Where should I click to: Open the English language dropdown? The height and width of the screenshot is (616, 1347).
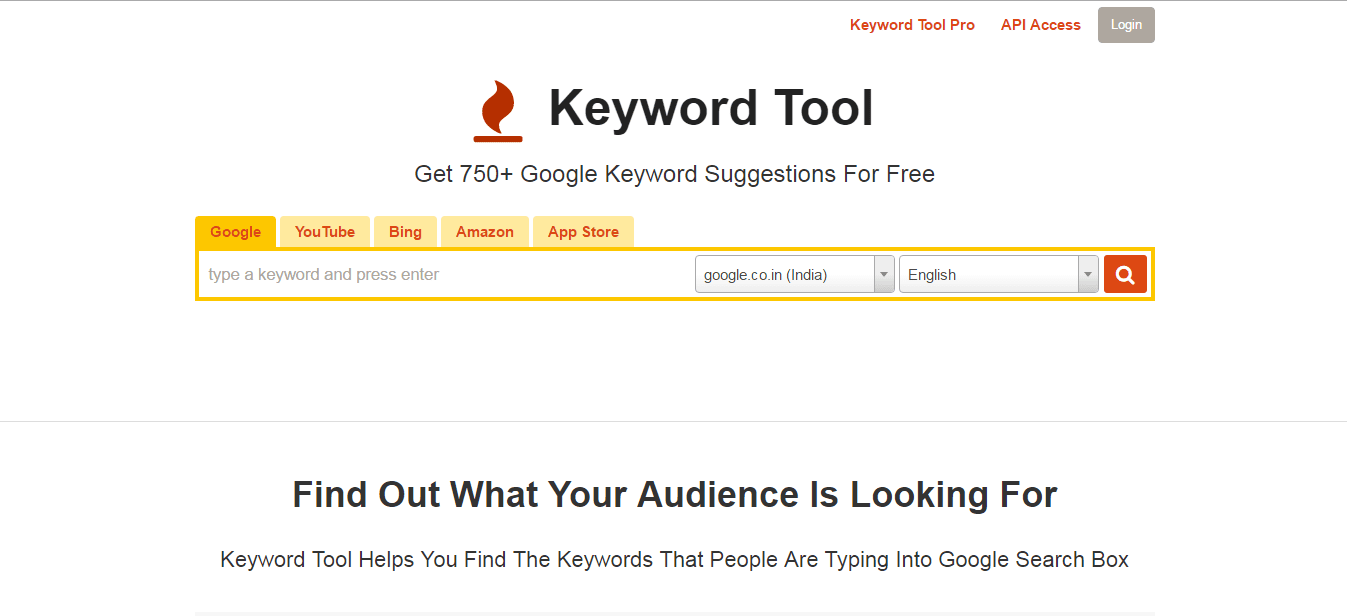tap(999, 274)
